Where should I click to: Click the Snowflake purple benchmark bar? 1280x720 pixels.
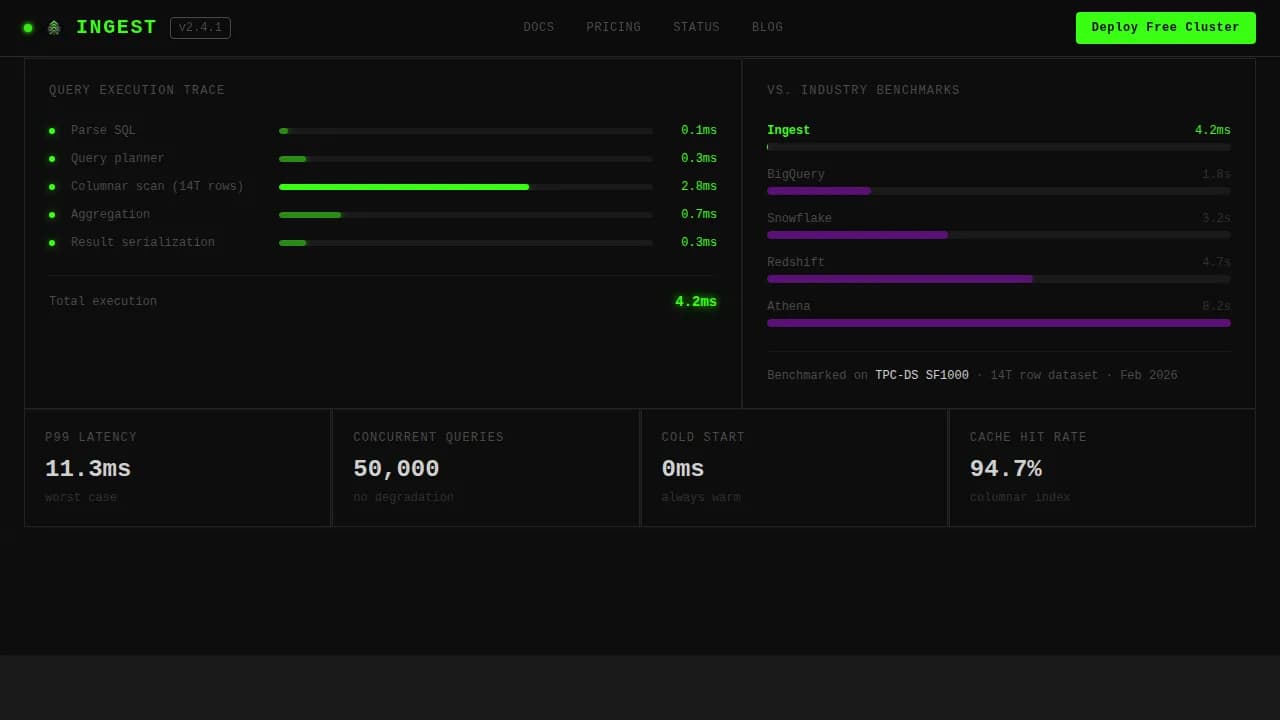coord(857,235)
